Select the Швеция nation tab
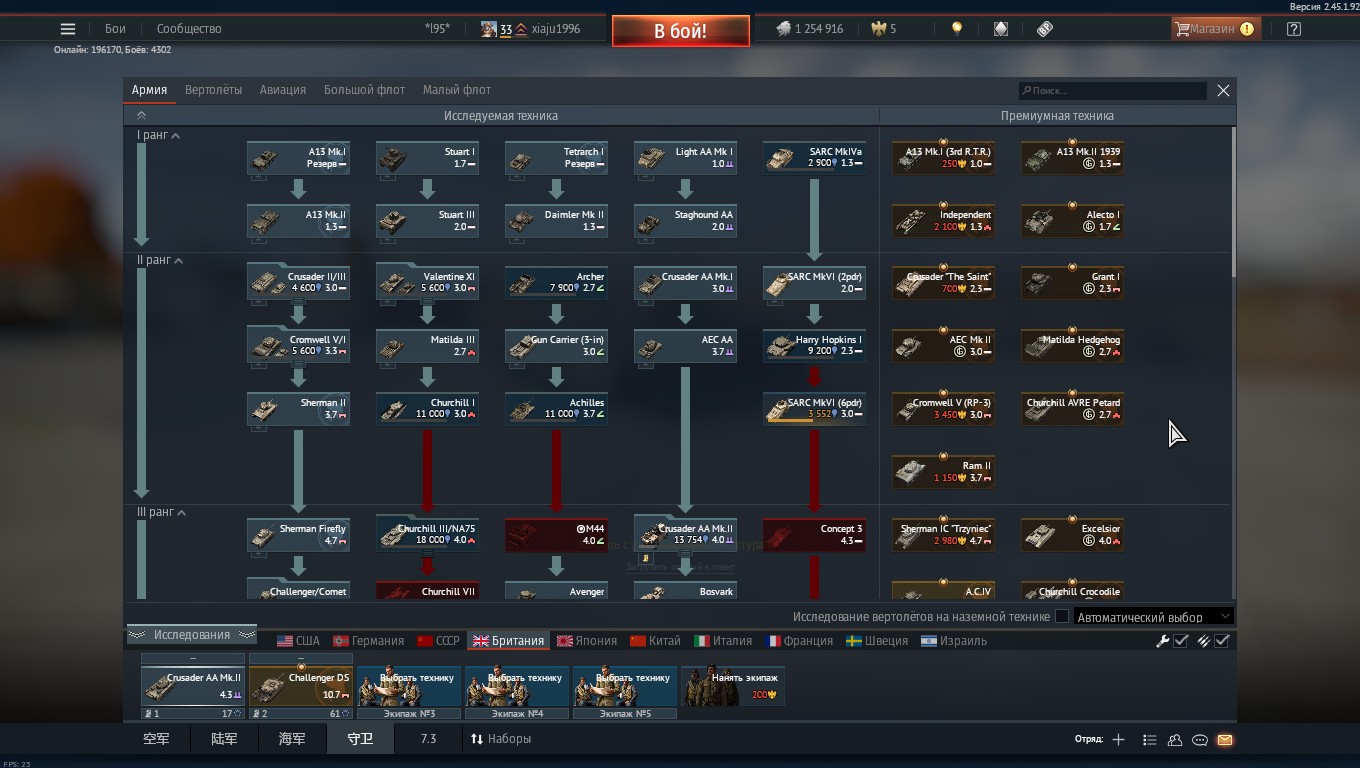 pyautogui.click(x=876, y=641)
